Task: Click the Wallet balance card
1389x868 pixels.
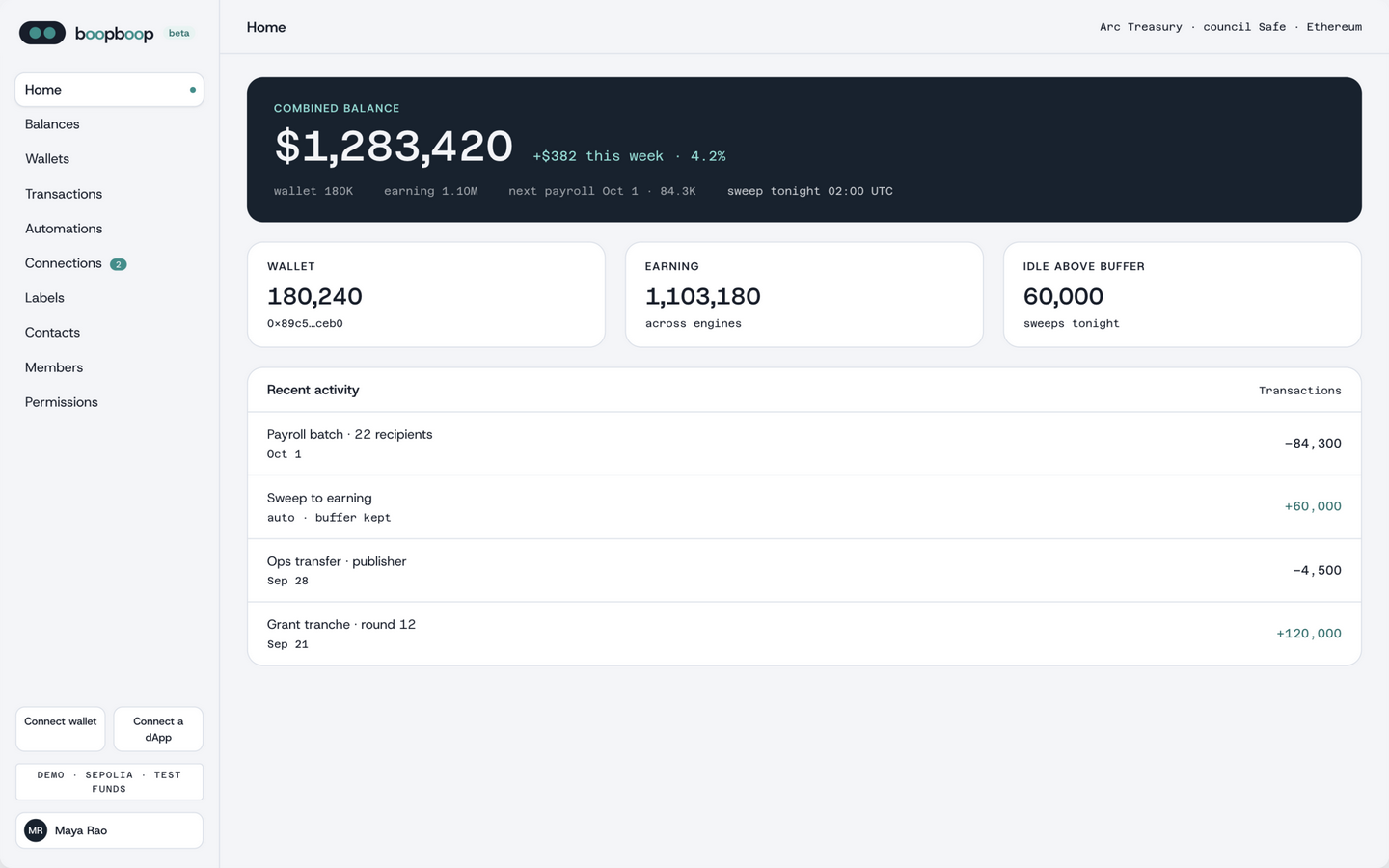Action: 426,294
